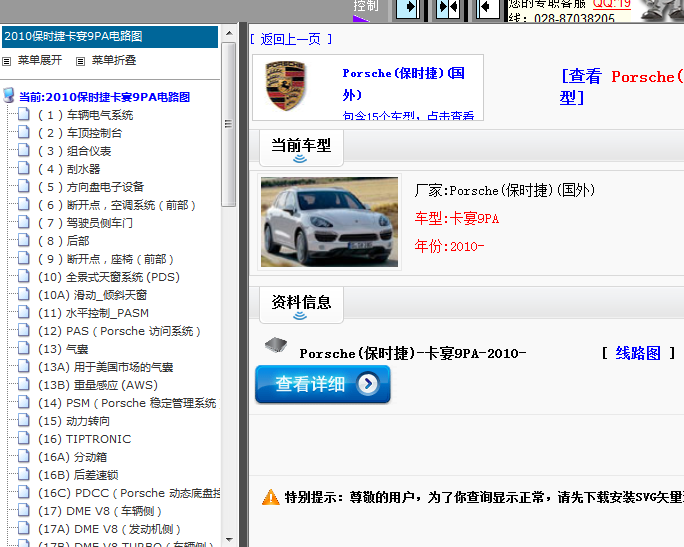The width and height of the screenshot is (684, 547).
Task: Go back via 返回上一页 link
Action: click(291, 39)
